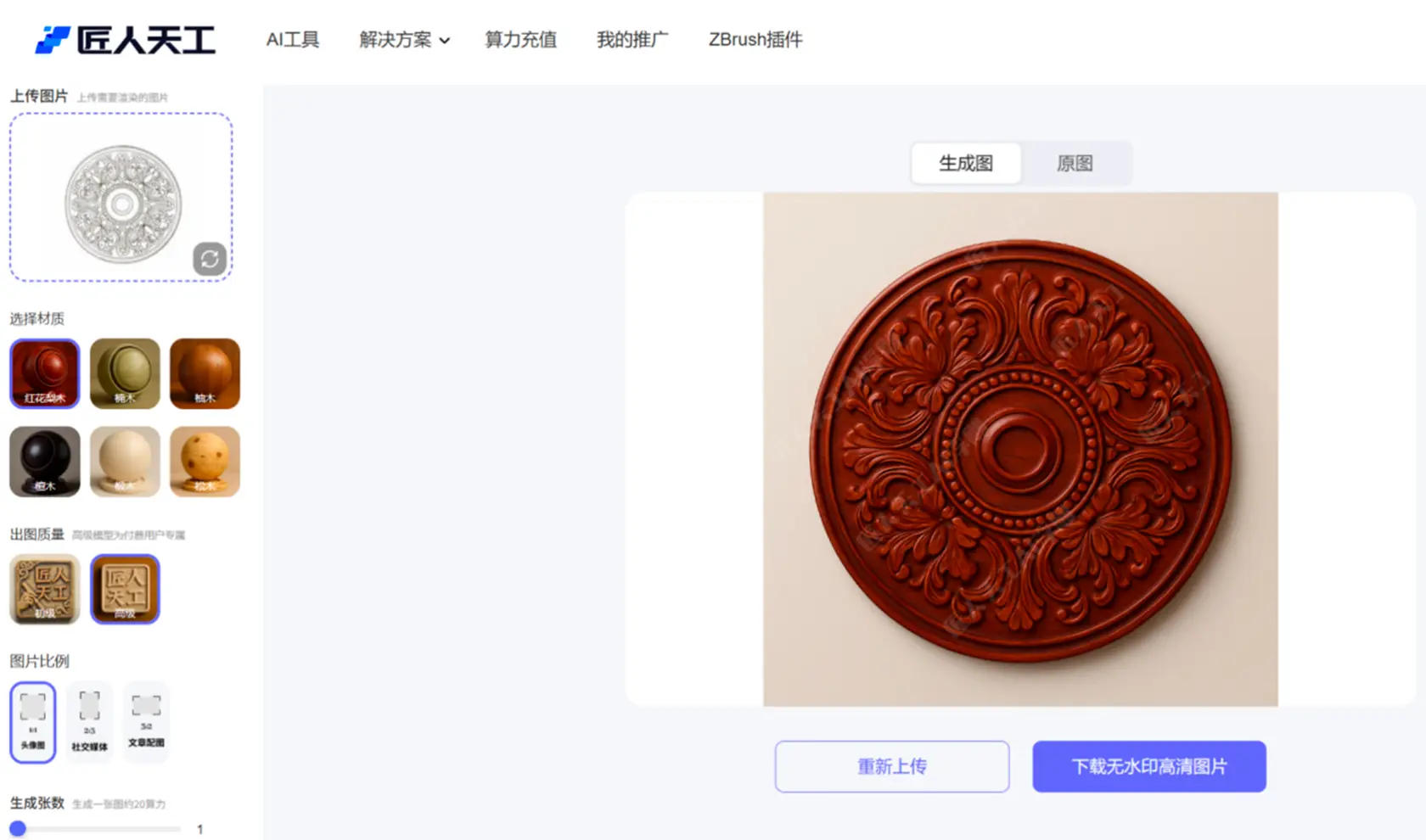Click the 生成张数 slider handle
Image resolution: width=1426 pixels, height=840 pixels.
click(18, 829)
